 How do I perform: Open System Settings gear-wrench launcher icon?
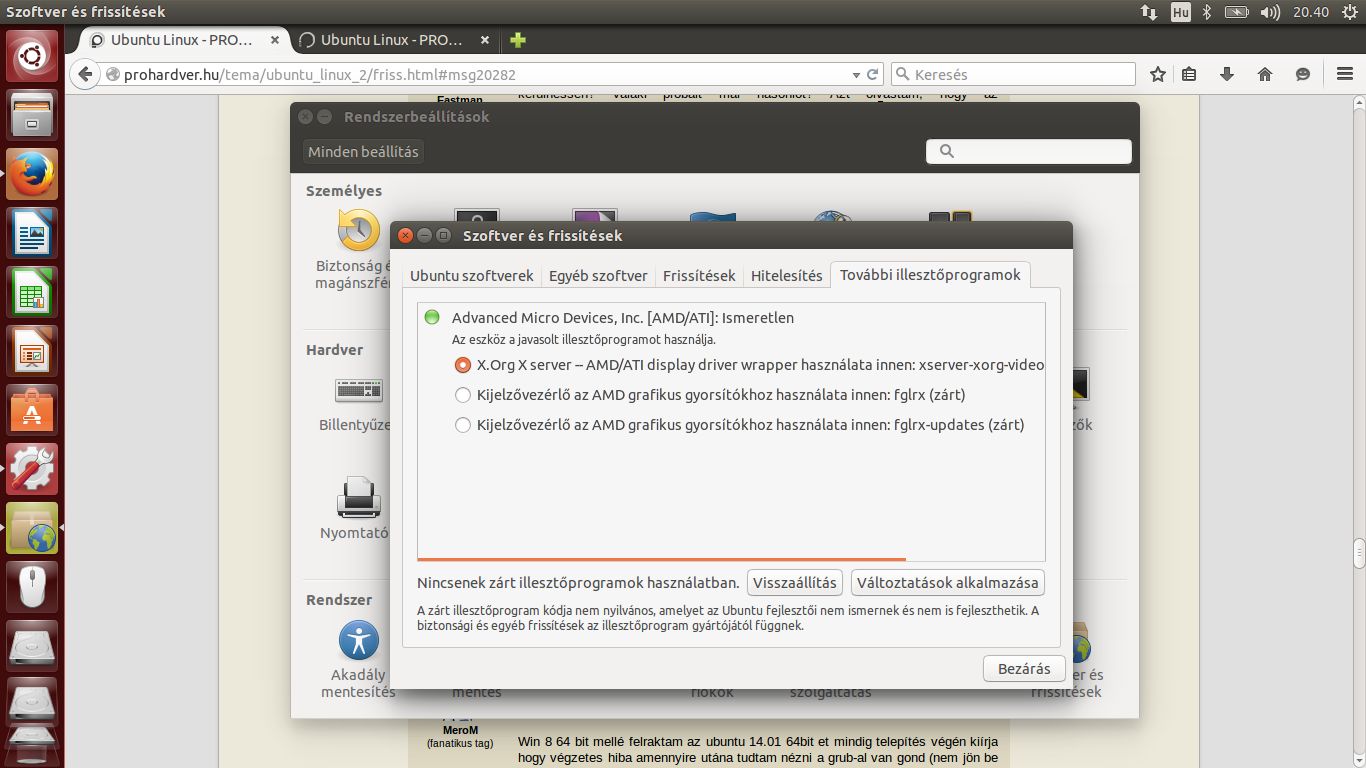coord(32,469)
